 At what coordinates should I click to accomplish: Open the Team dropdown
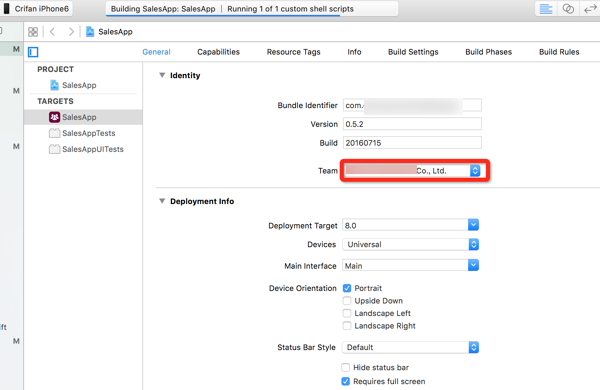pyautogui.click(x=412, y=171)
